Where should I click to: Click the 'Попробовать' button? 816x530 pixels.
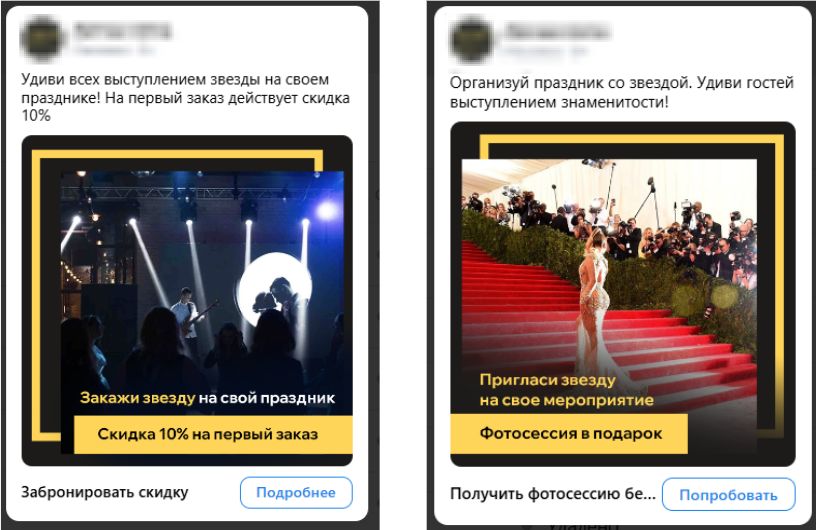click(x=729, y=495)
